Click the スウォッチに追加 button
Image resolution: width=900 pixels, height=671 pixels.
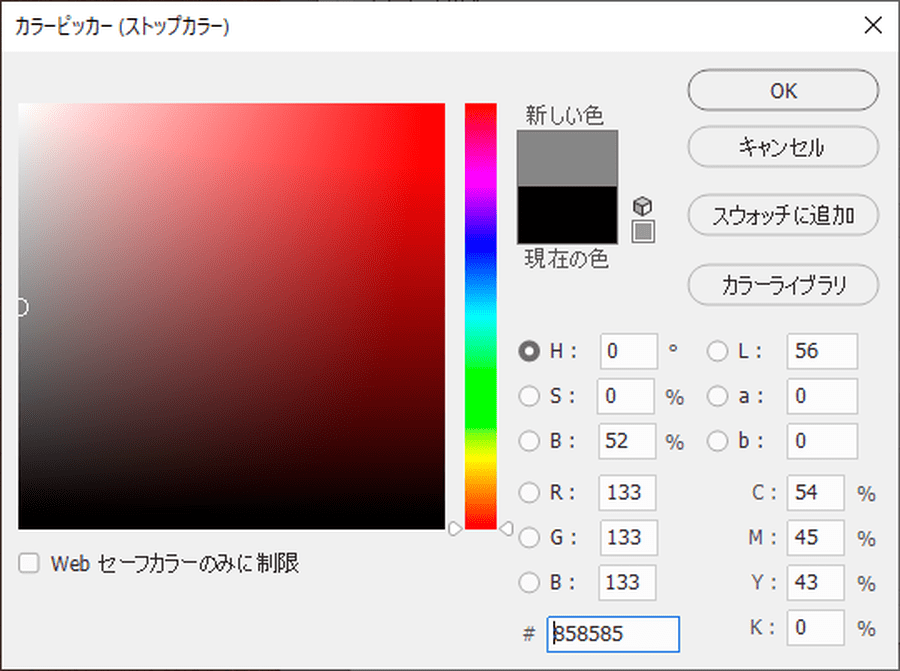pyautogui.click(x=783, y=215)
